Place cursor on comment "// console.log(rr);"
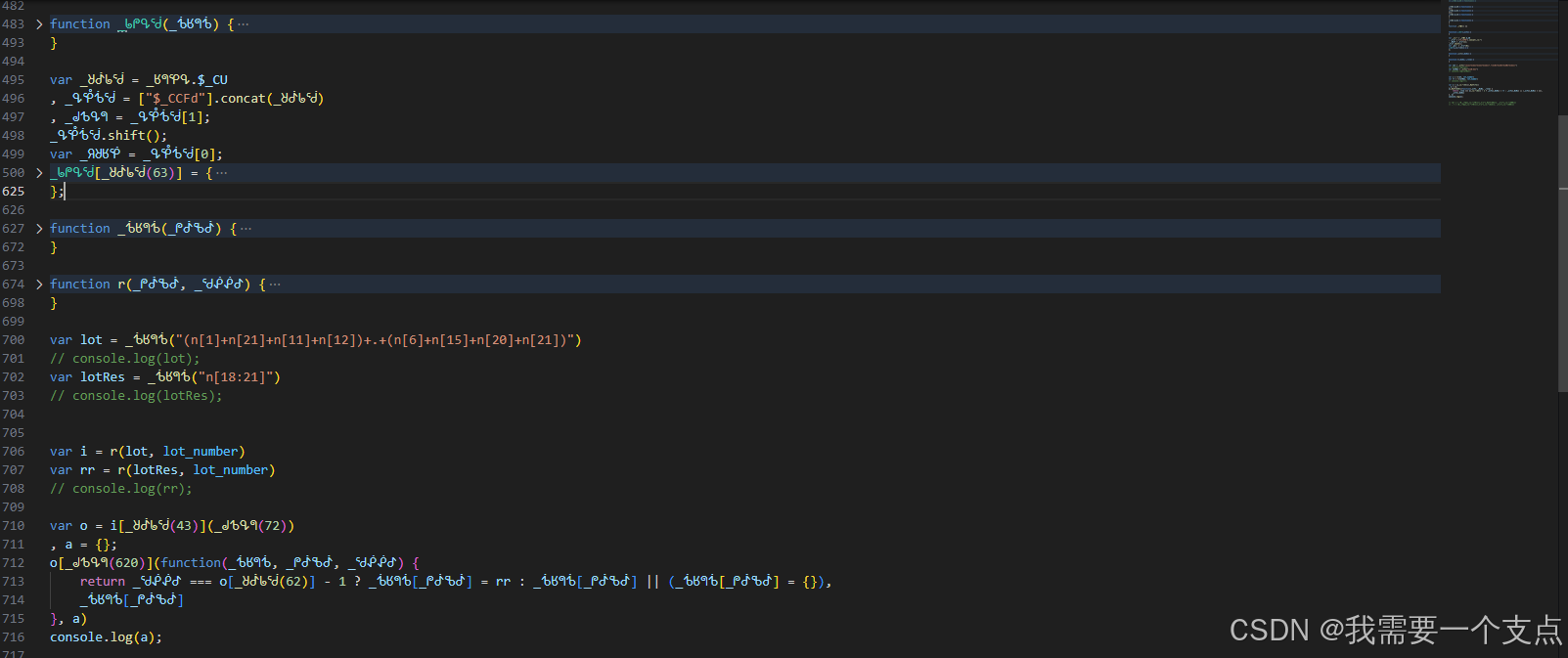This screenshot has height=658, width=1568. click(121, 489)
